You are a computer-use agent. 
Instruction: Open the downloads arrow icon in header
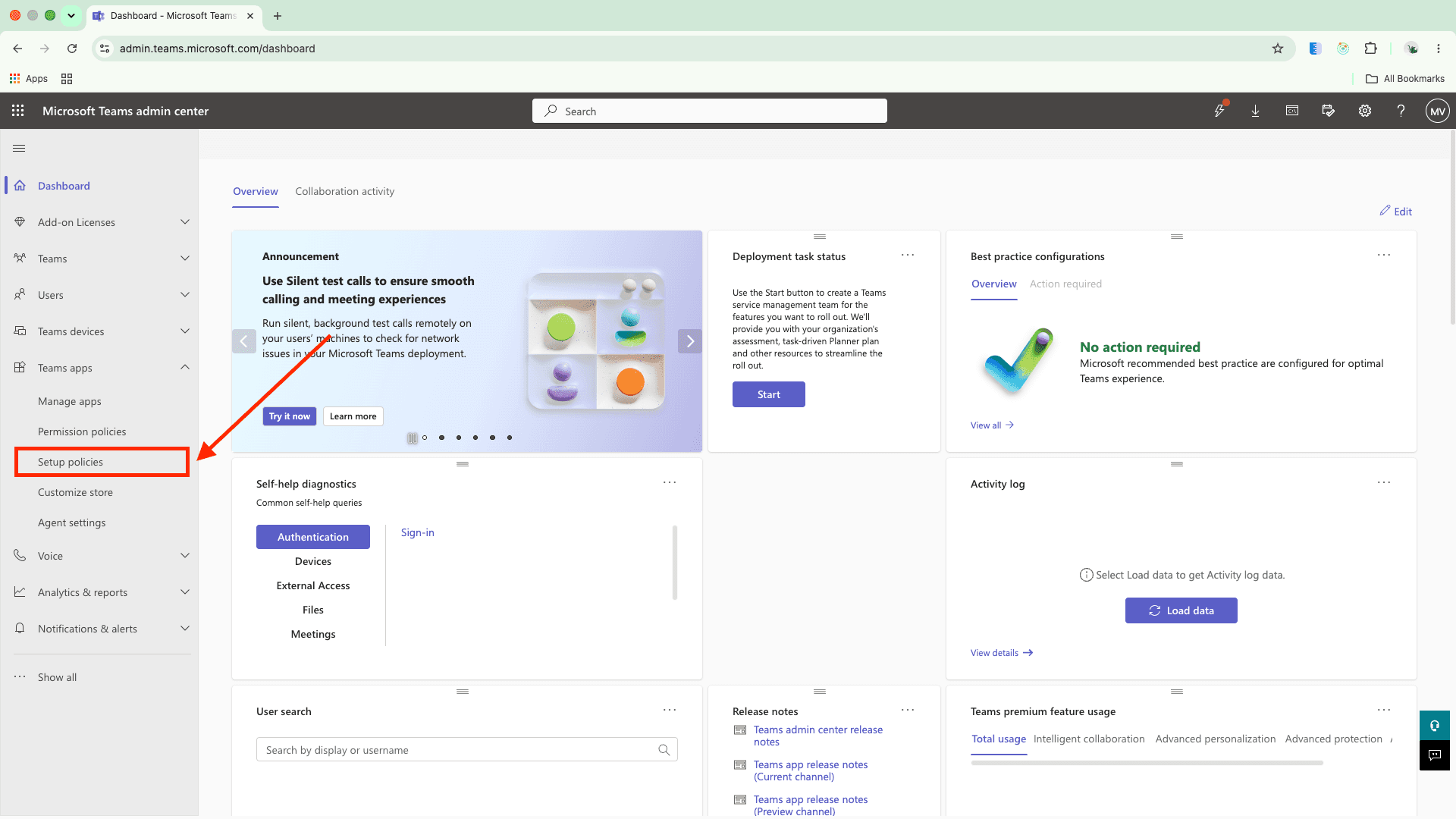pyautogui.click(x=1256, y=111)
